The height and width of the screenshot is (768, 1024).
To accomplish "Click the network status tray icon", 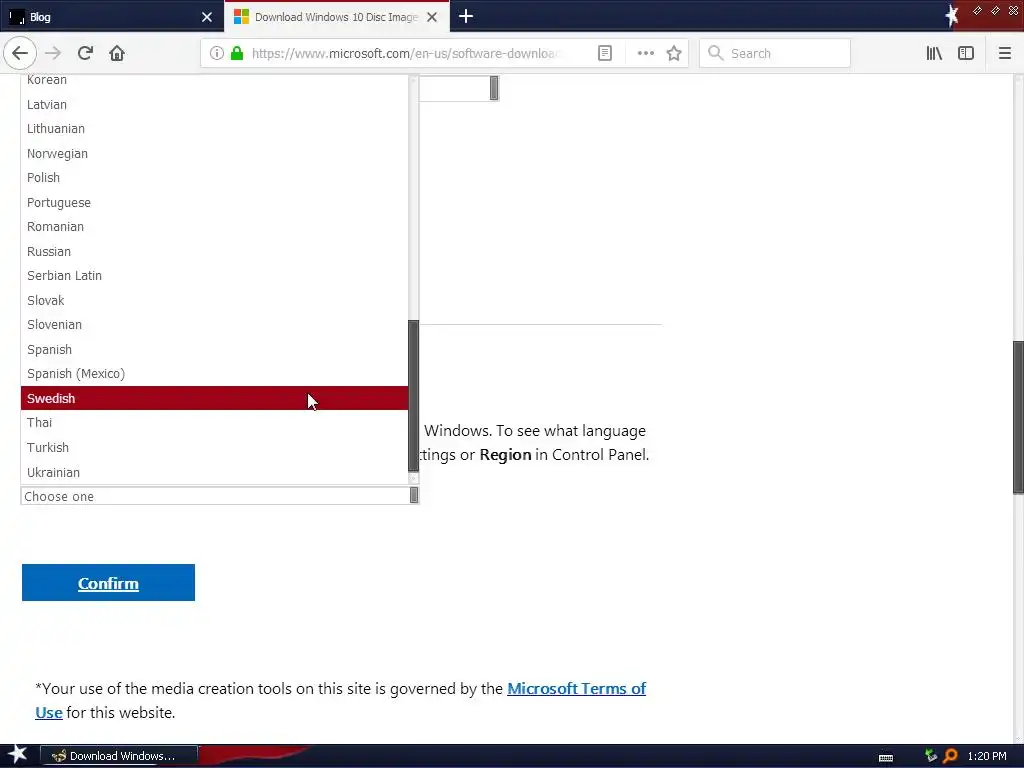I will (931, 756).
